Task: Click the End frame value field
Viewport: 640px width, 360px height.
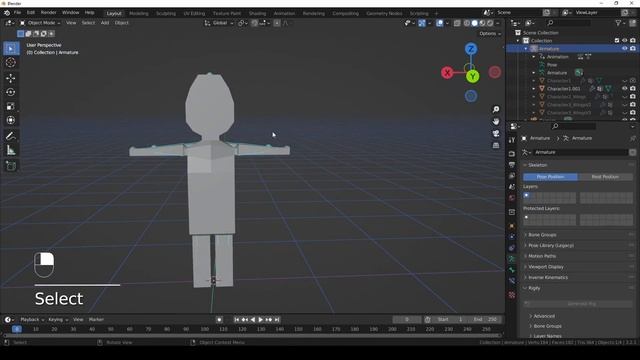Action: click(486, 320)
